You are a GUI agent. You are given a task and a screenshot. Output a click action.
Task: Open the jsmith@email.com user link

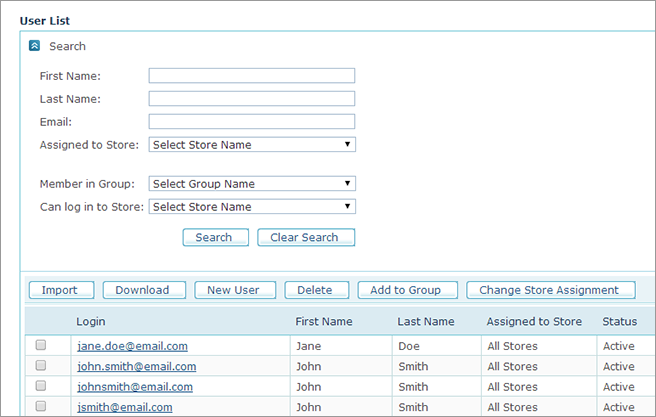pos(124,407)
